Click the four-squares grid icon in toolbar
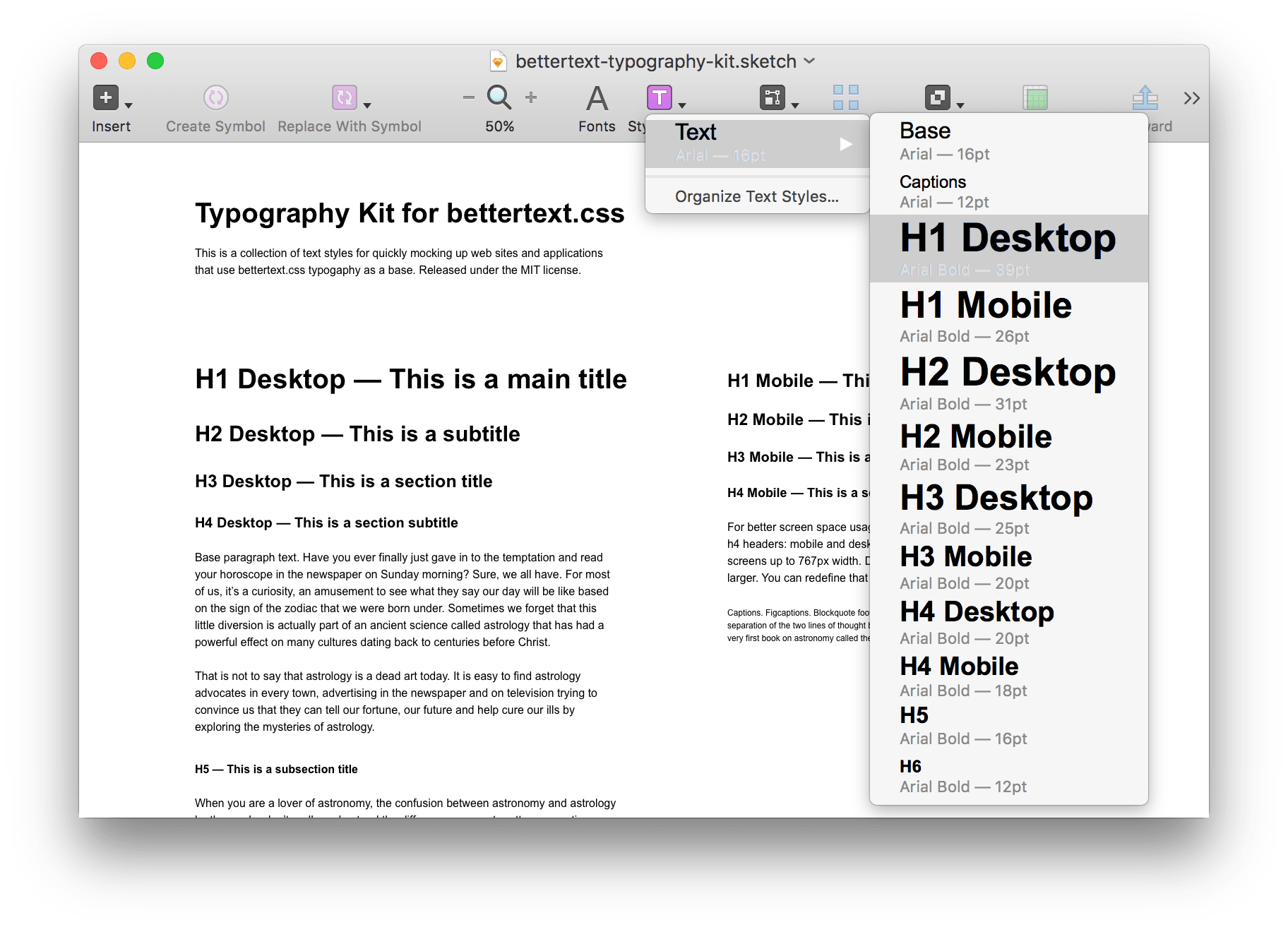Viewport: 1288px width, 932px height. (x=845, y=97)
